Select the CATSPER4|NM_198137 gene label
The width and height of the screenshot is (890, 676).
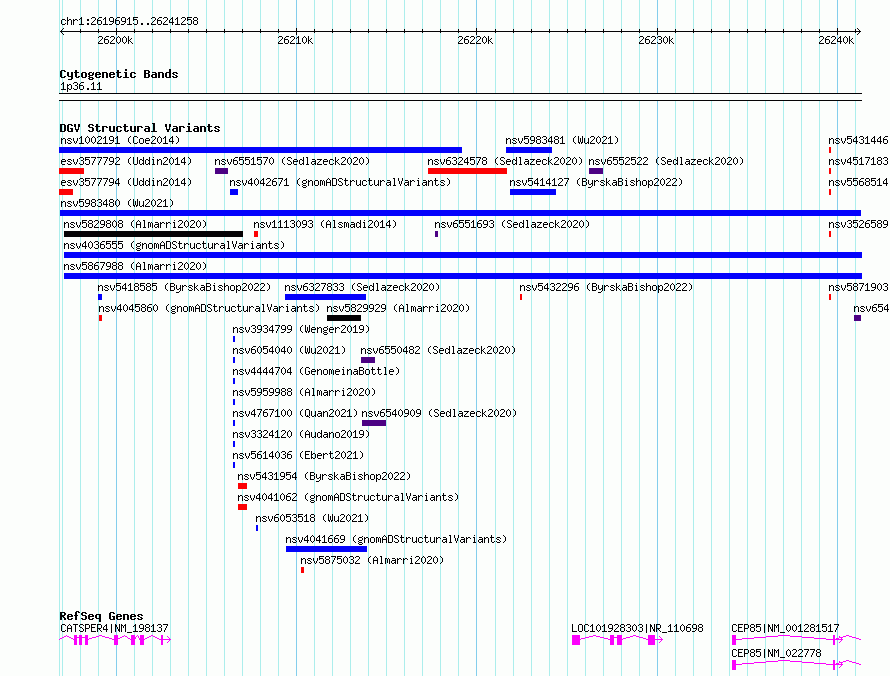(114, 628)
